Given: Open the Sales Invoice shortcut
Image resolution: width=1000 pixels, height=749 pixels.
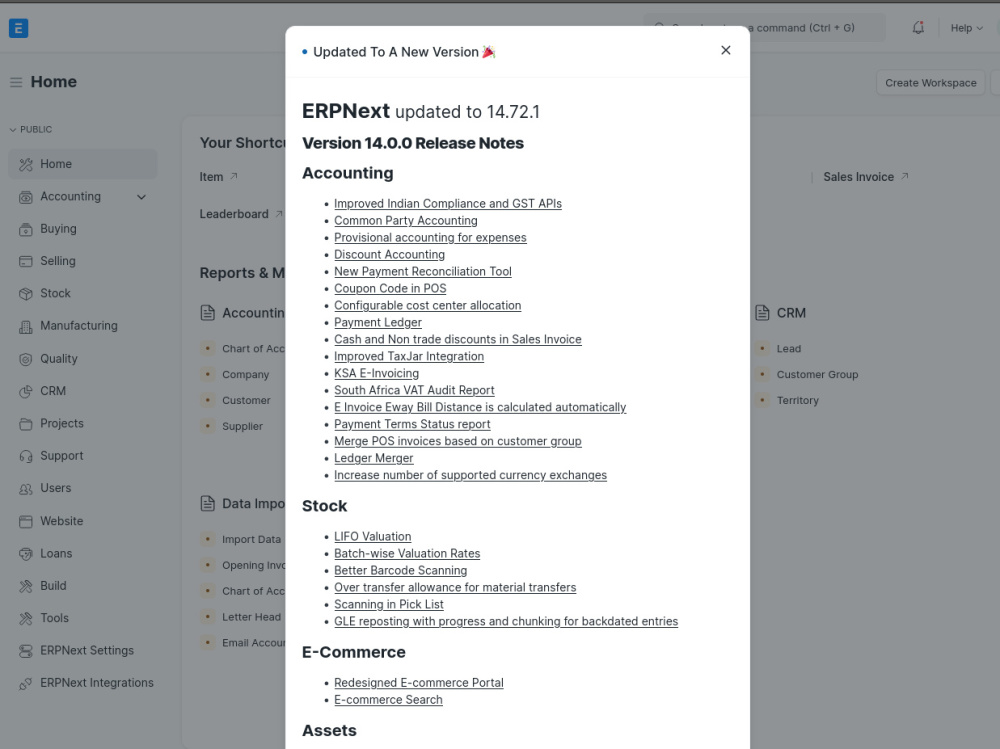Looking at the screenshot, I should [858, 177].
